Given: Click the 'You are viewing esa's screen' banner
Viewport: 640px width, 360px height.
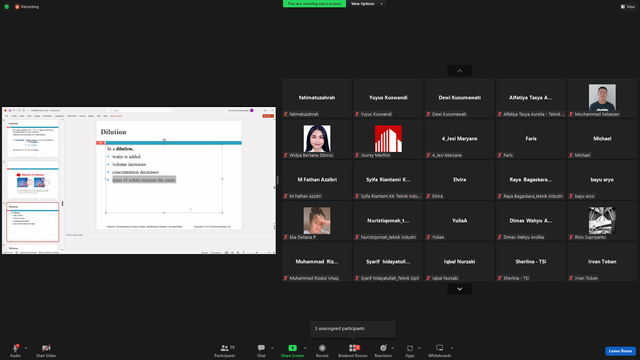Looking at the screenshot, I should click(314, 4).
